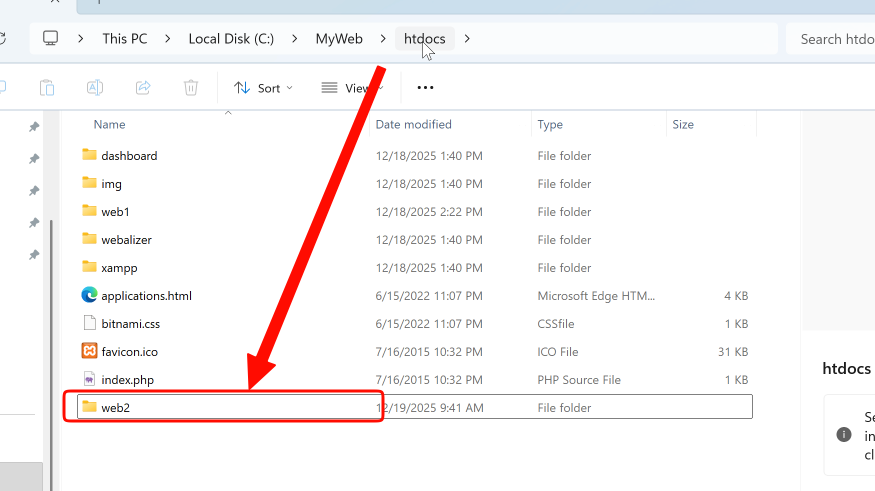
Task: Open the View dropdown menu
Action: tap(352, 88)
